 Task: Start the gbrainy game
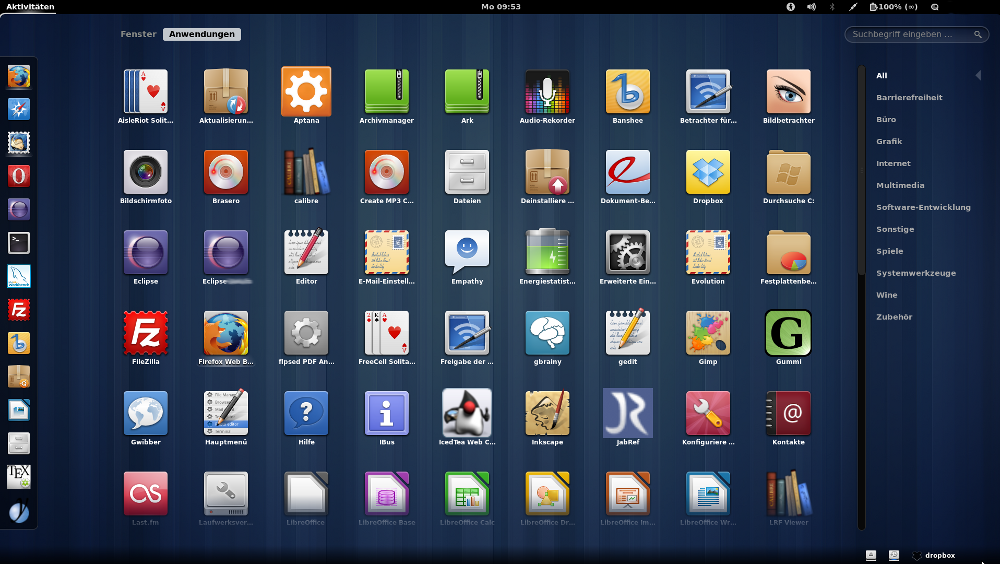pos(547,338)
